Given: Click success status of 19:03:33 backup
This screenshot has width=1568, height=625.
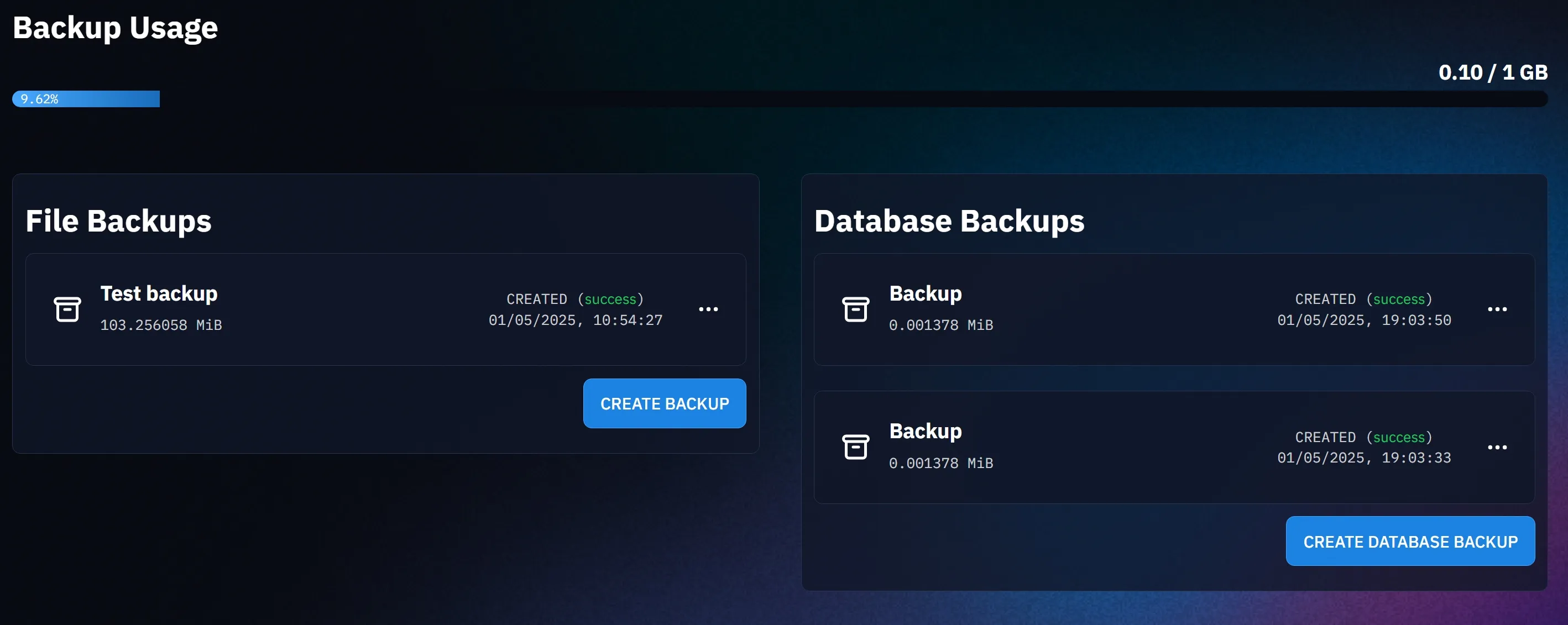Looking at the screenshot, I should click(x=1399, y=438).
